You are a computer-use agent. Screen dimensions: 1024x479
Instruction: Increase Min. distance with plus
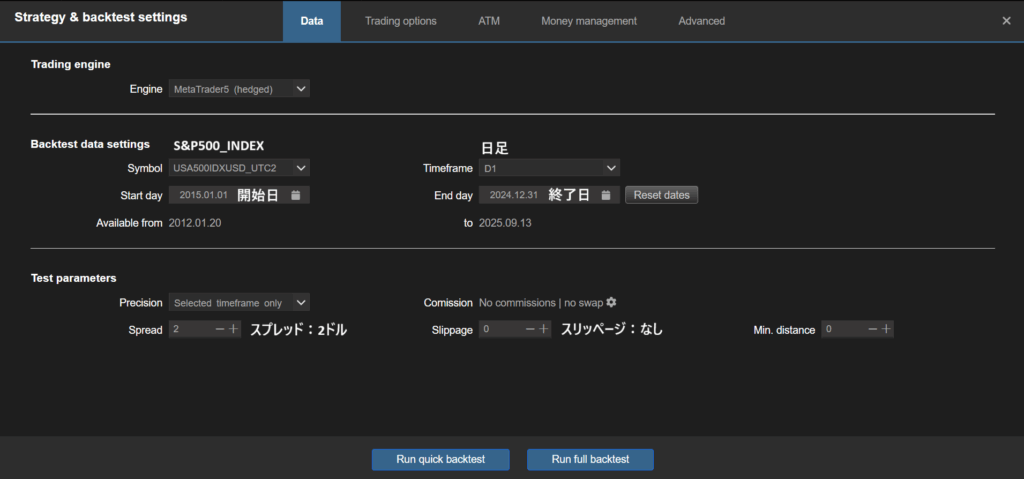[886, 329]
